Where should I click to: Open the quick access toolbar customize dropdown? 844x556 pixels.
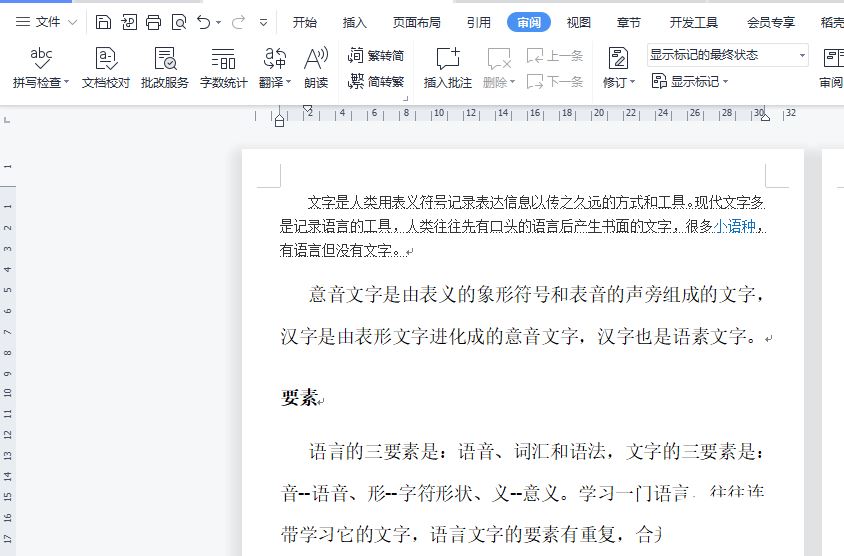[263, 23]
